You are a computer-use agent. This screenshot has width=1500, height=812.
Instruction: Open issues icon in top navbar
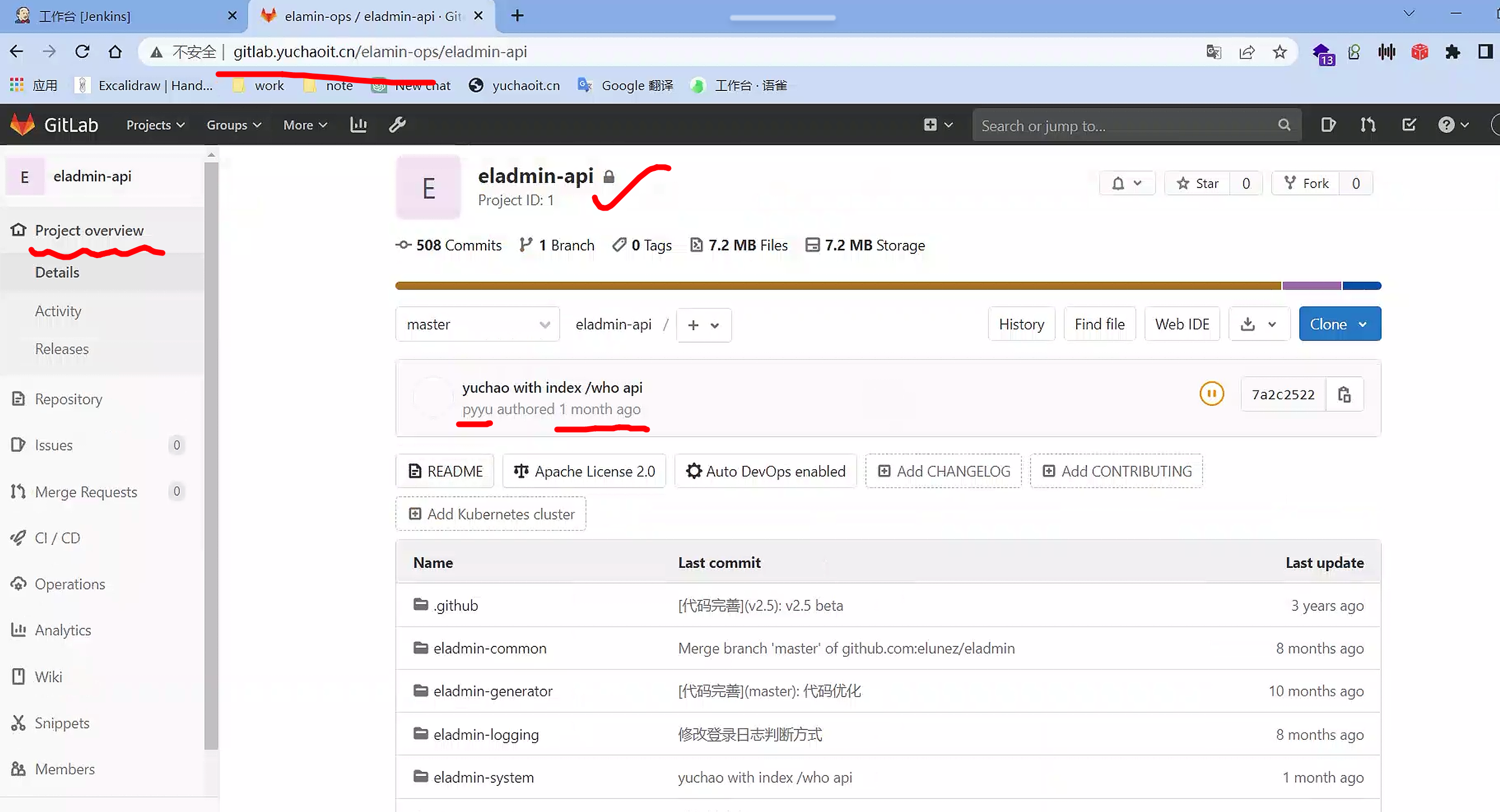1328,124
